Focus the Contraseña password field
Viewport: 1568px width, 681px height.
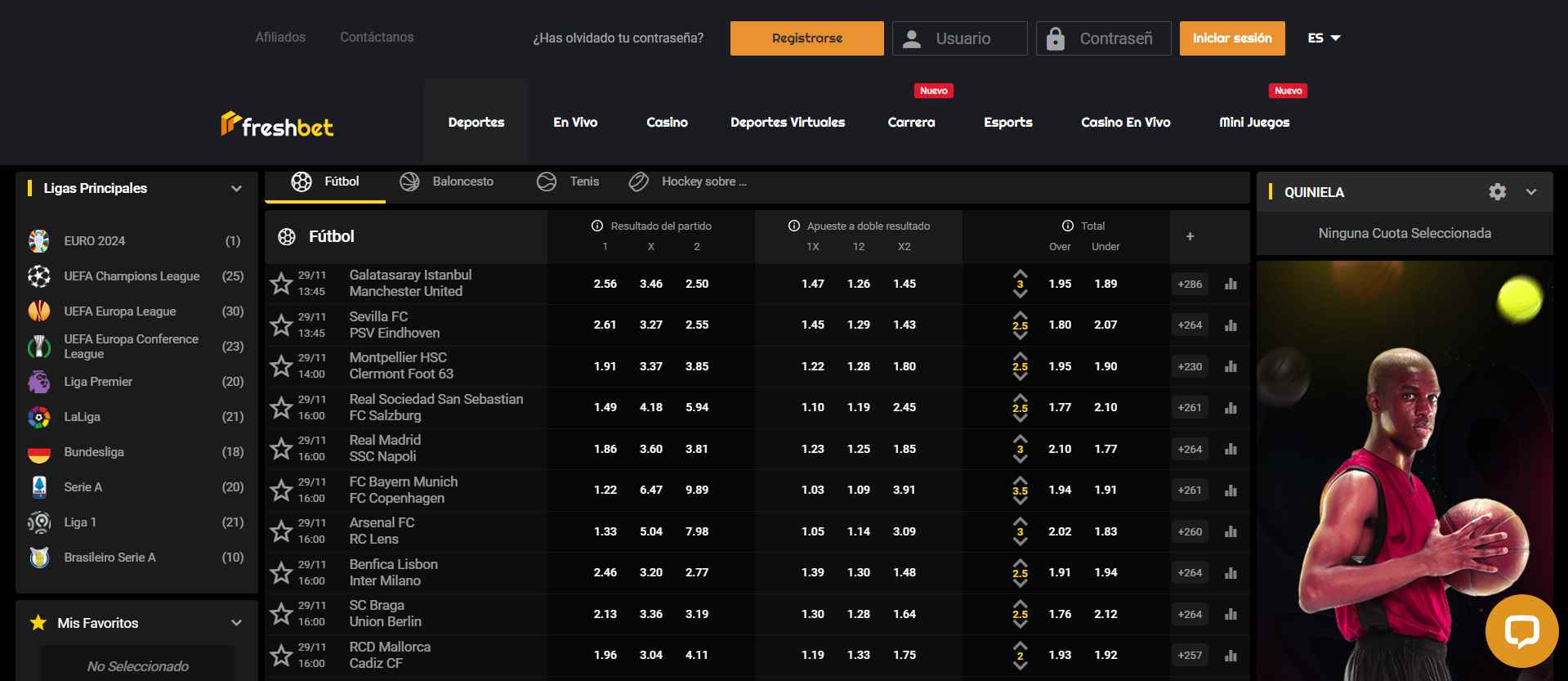[x=1104, y=38]
